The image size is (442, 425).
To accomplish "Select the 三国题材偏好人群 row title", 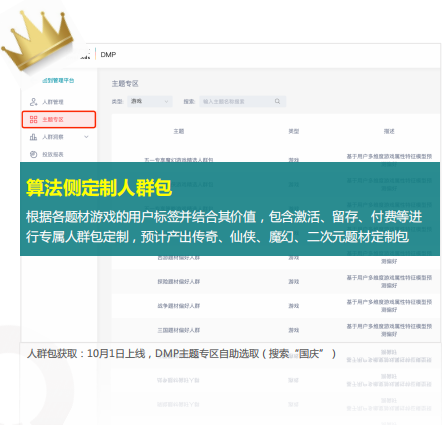I will [179, 330].
